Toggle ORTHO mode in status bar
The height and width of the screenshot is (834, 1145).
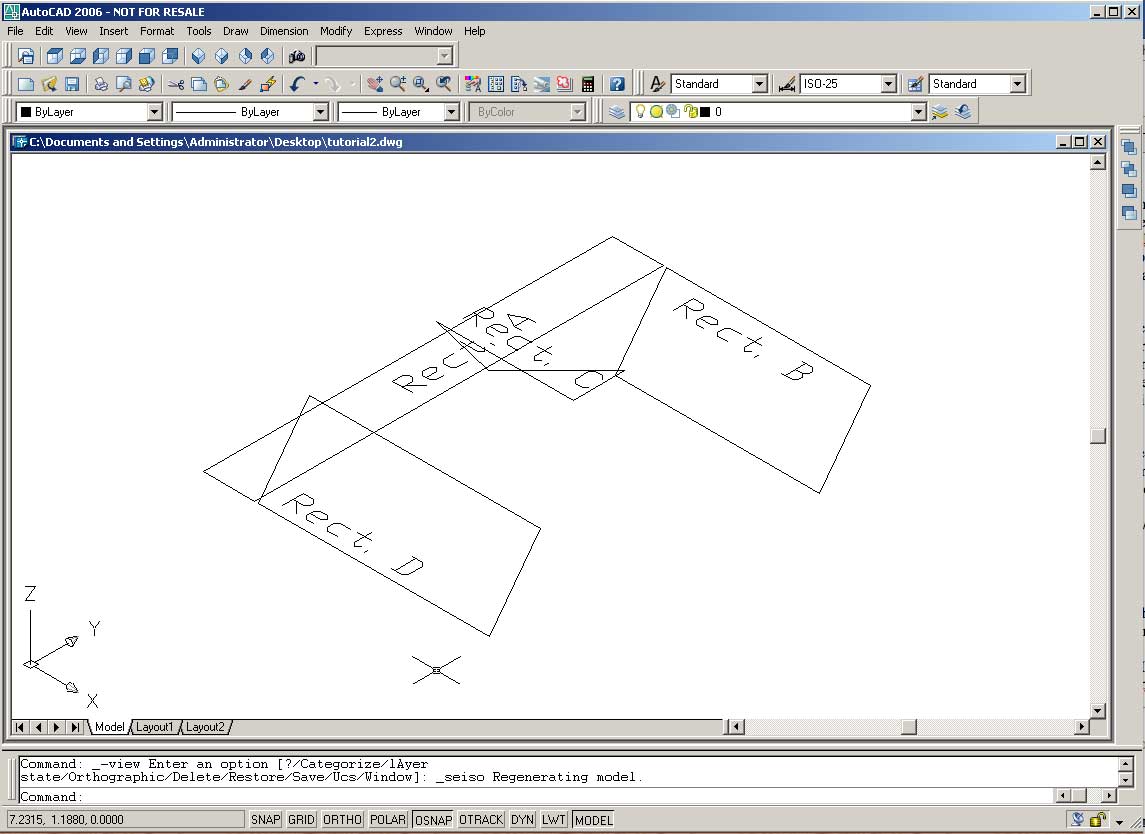[x=342, y=820]
